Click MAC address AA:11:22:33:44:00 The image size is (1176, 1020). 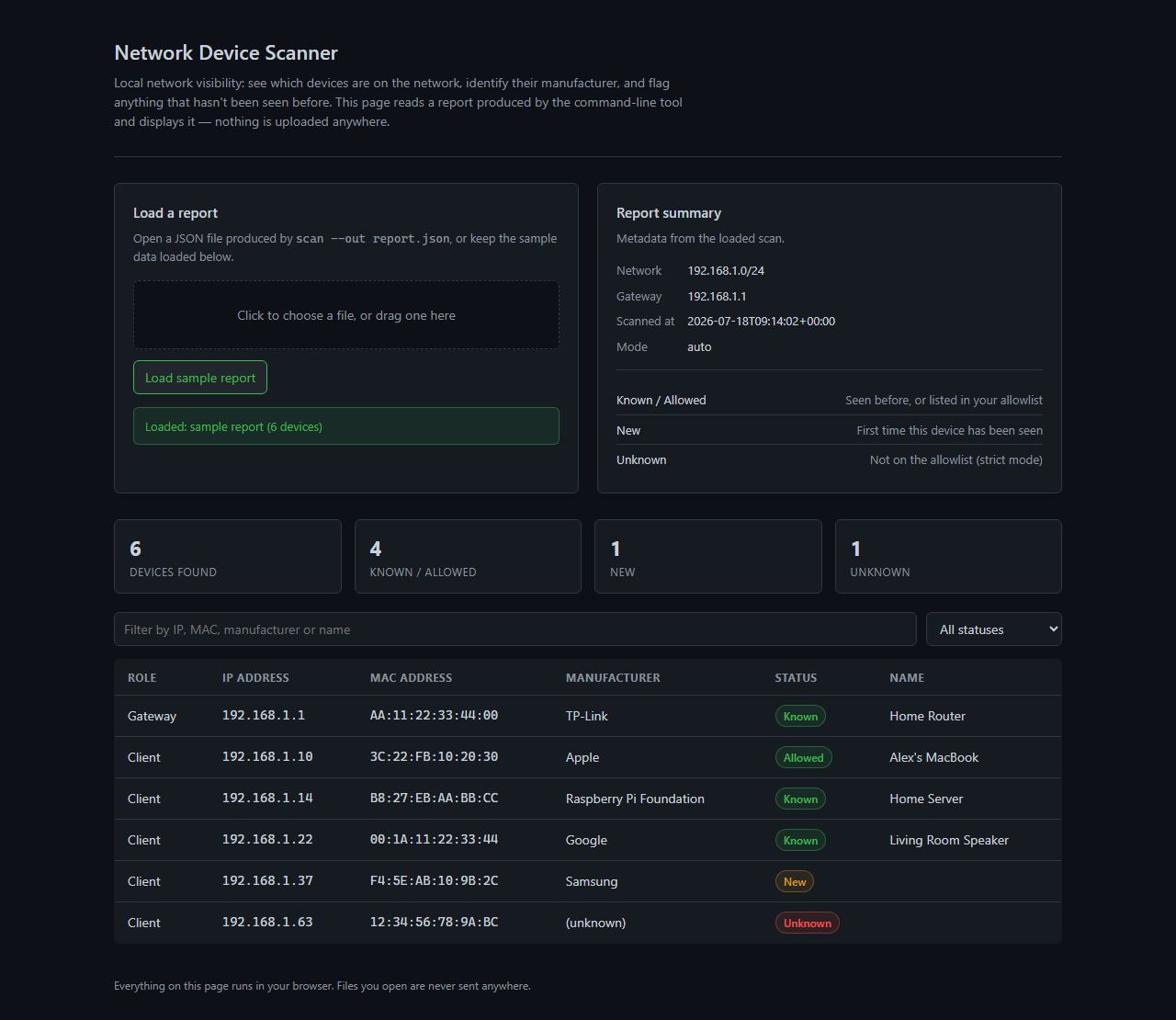click(434, 715)
